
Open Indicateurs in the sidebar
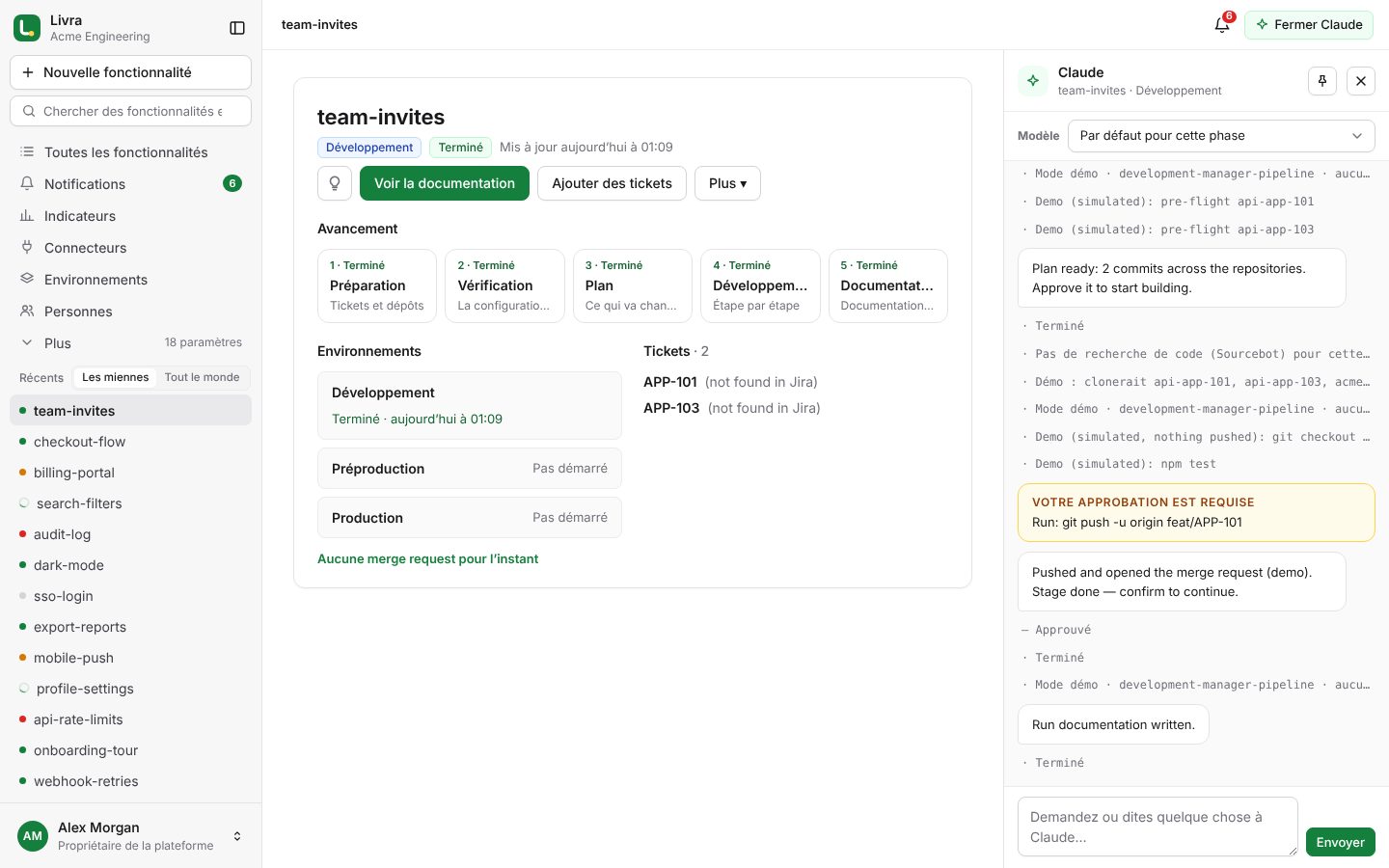[130, 216]
